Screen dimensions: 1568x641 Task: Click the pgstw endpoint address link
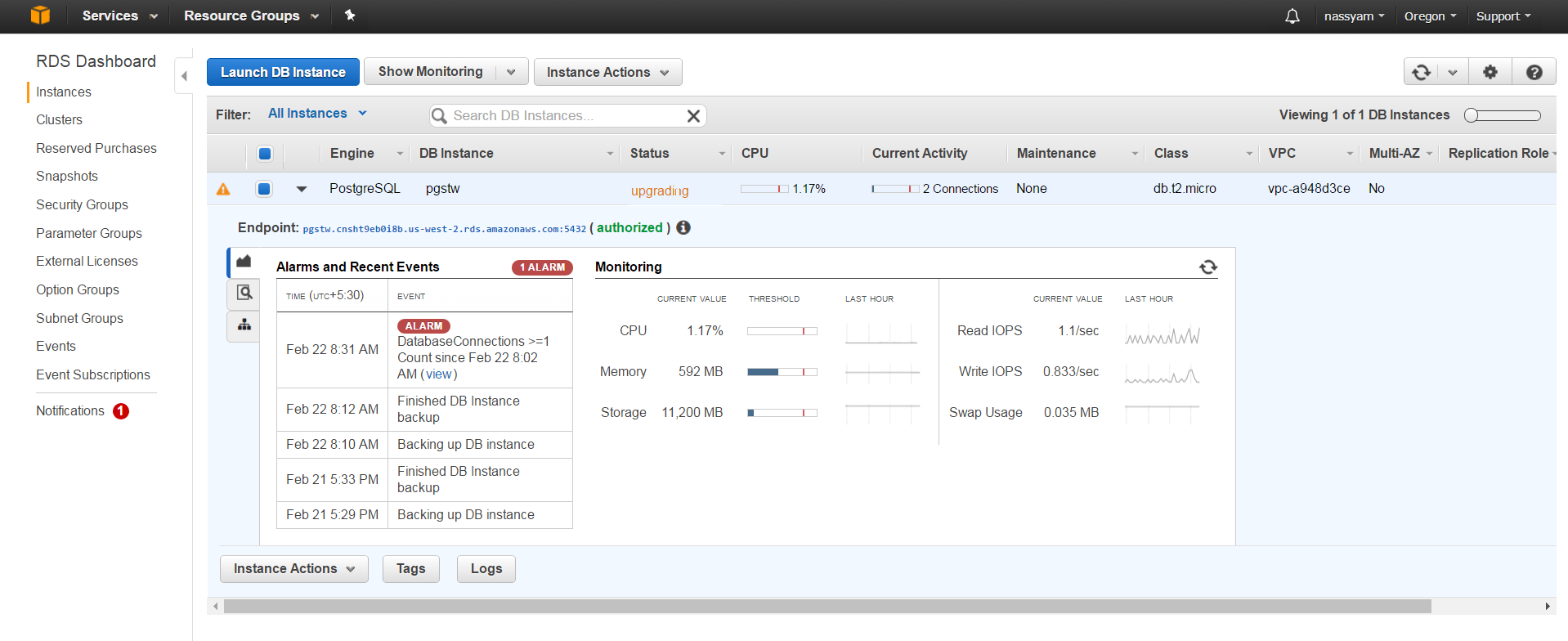[445, 229]
